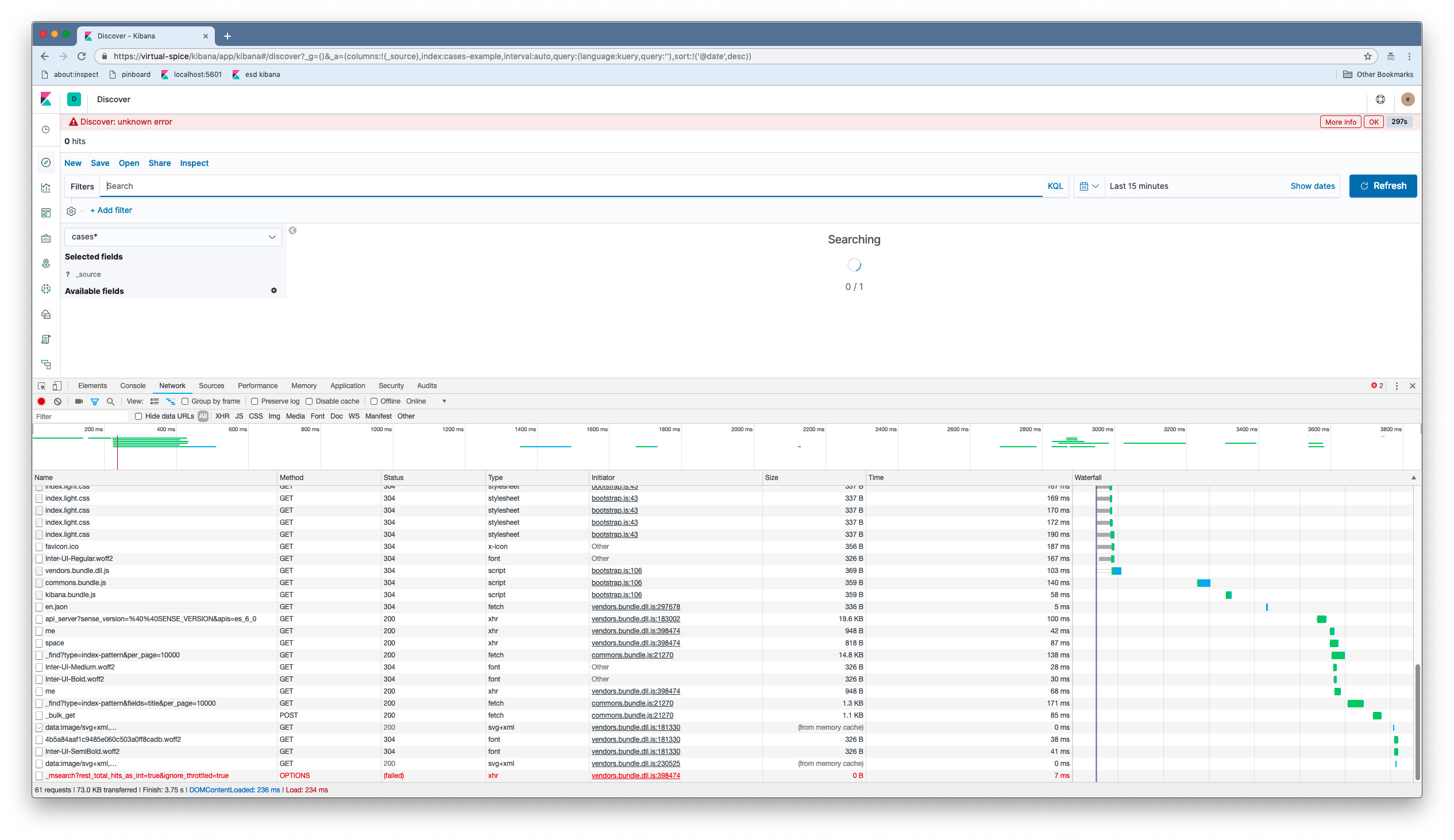Viewport: 1454px width, 840px height.
Task: Open Chrome three-dot menu
Action: 1409,56
